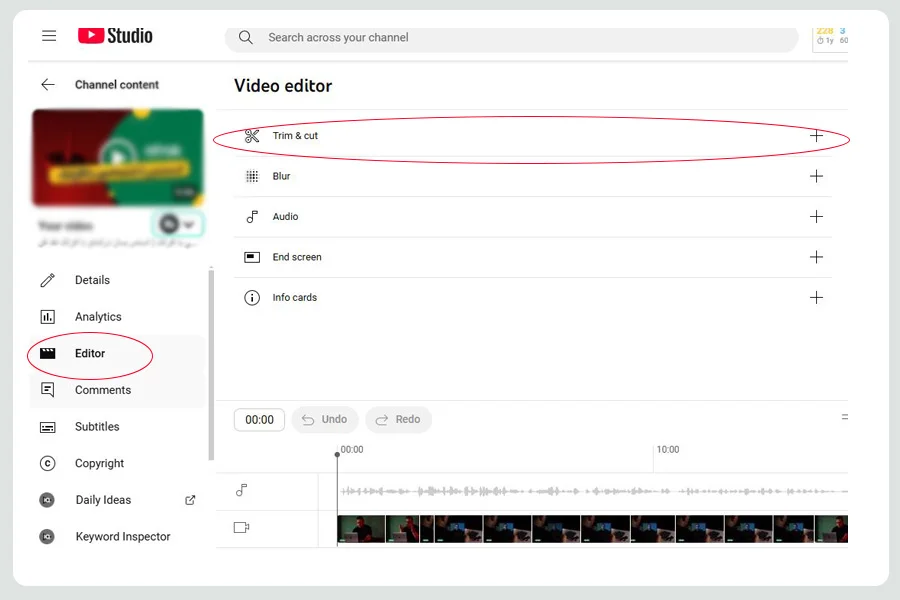
Task: Click the Audio music note icon
Action: [252, 216]
